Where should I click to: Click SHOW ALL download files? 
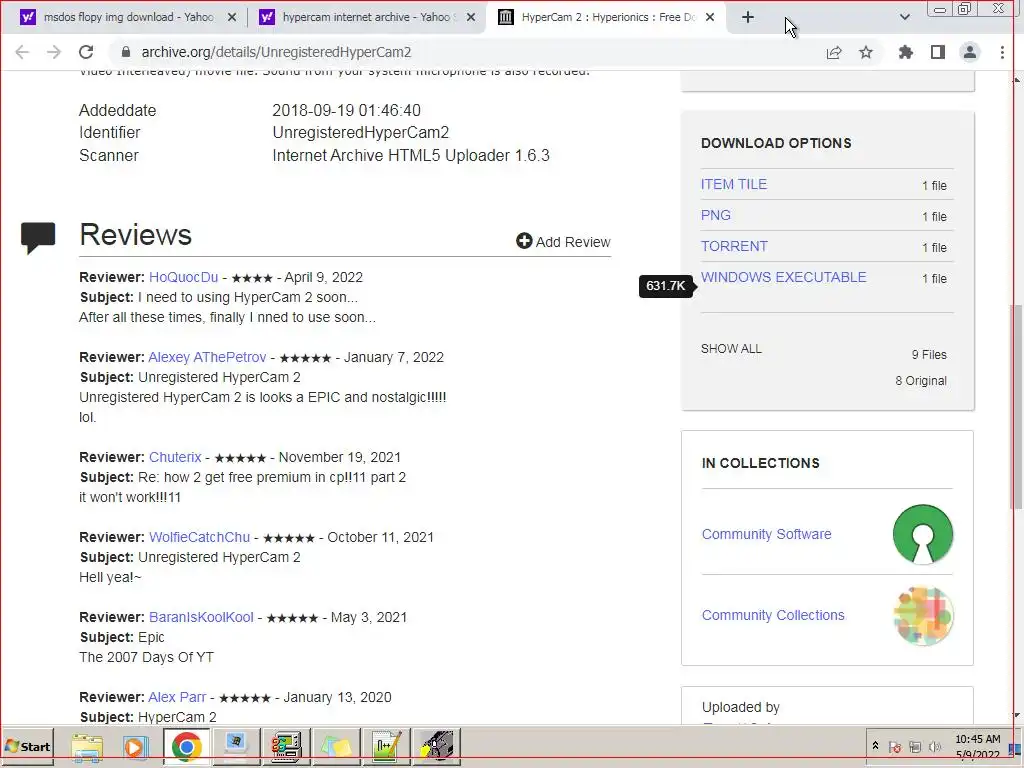[x=731, y=349]
